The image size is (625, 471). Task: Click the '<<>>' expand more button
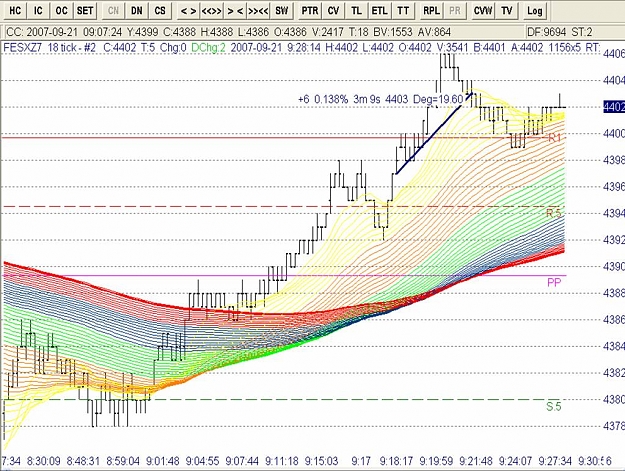212,10
